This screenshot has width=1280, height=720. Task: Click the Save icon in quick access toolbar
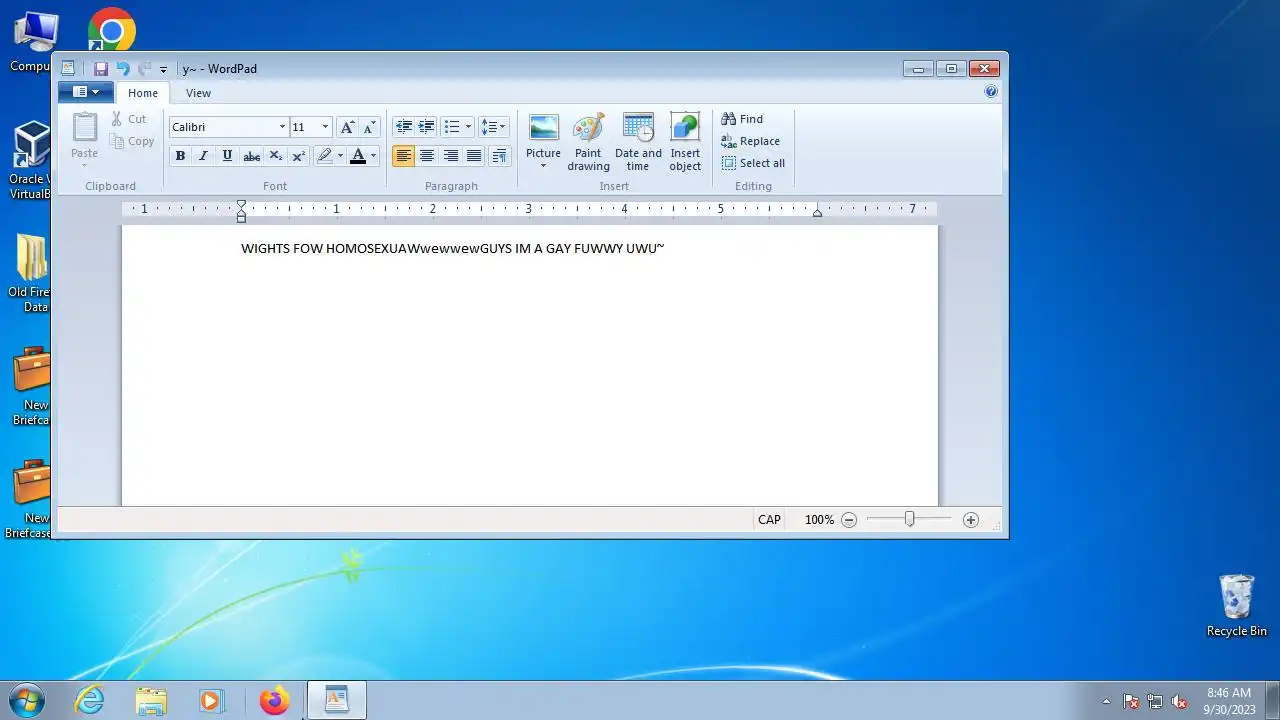tap(101, 69)
